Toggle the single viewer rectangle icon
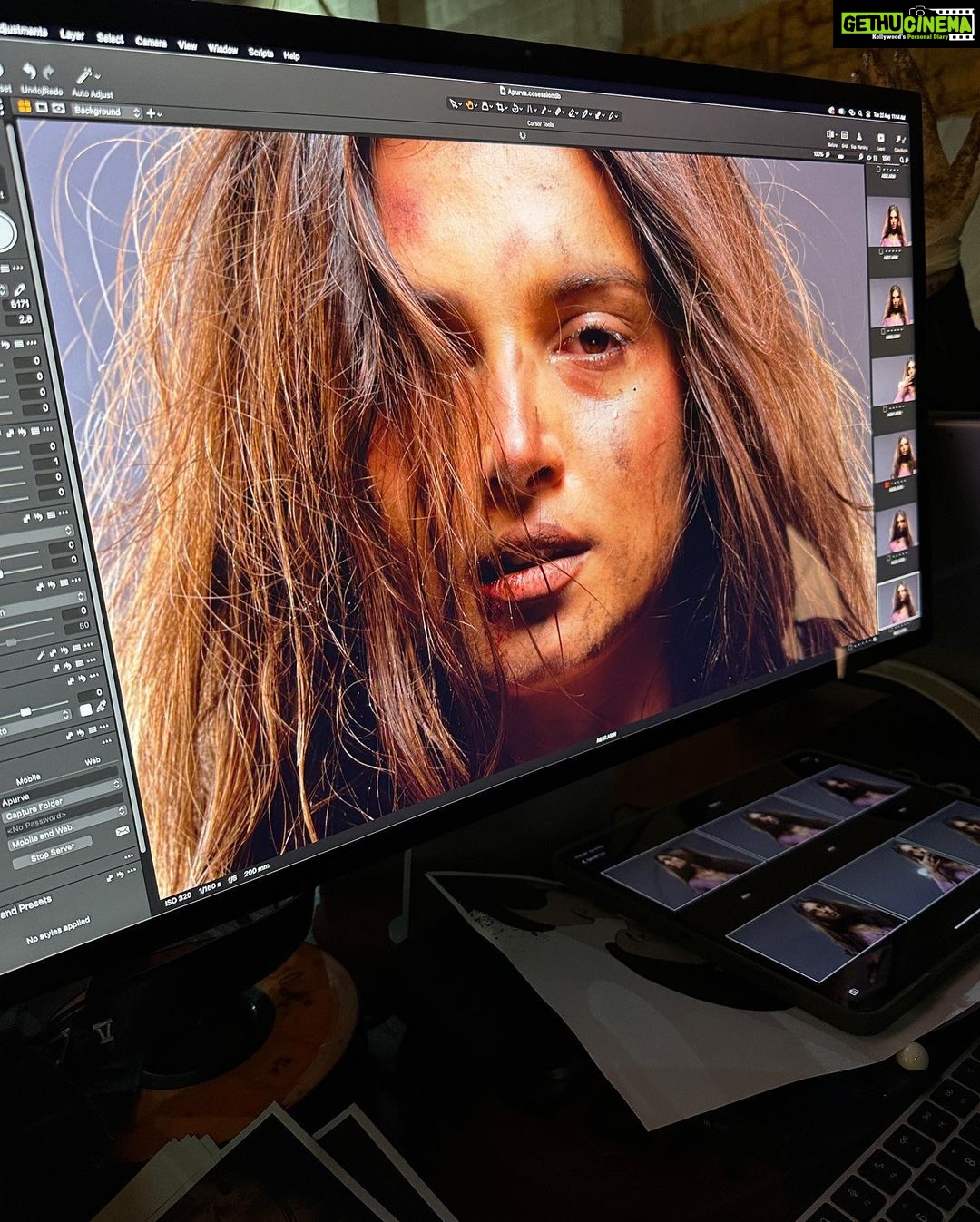This screenshot has height=1222, width=980. pos(42,107)
